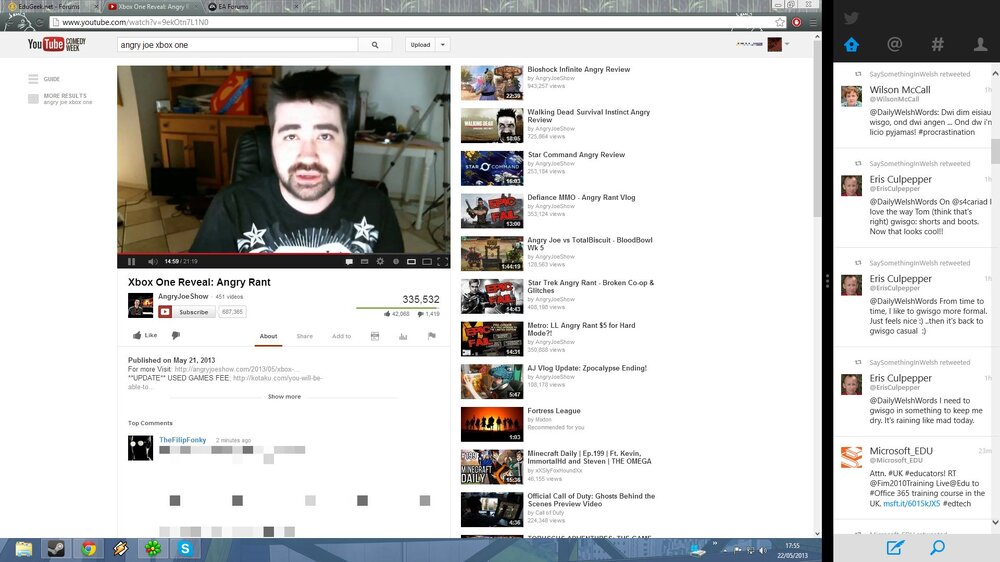
Task: Switch player to small size mode
Action: pyautogui.click(x=411, y=262)
